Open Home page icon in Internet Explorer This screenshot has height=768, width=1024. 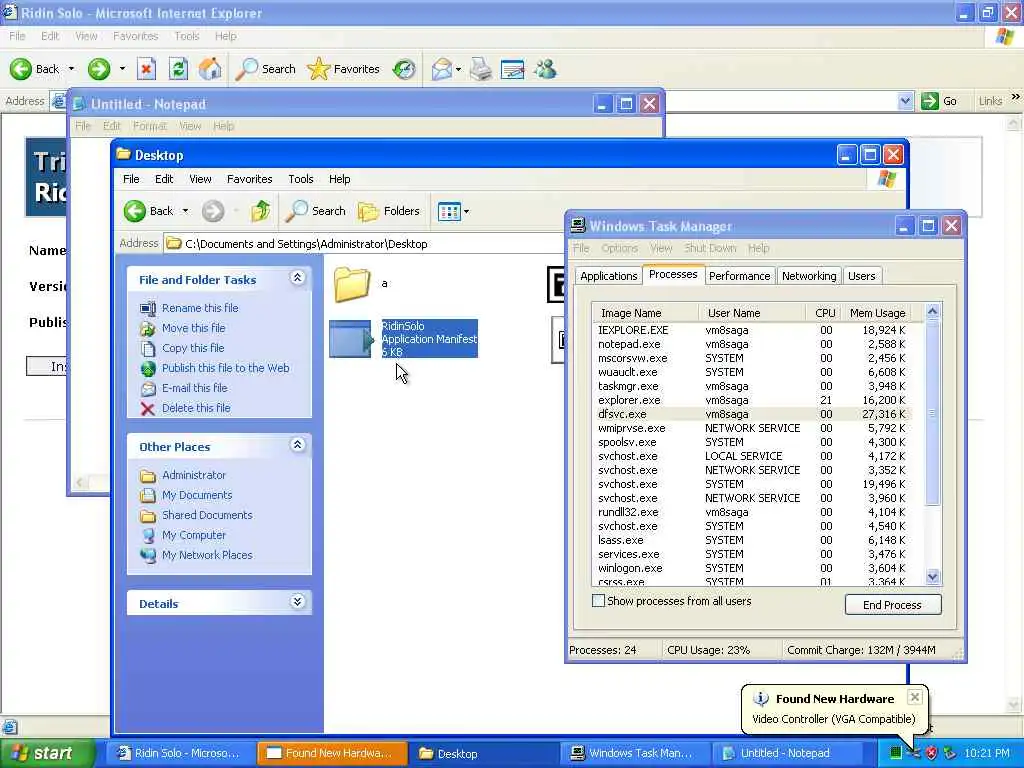coord(210,69)
